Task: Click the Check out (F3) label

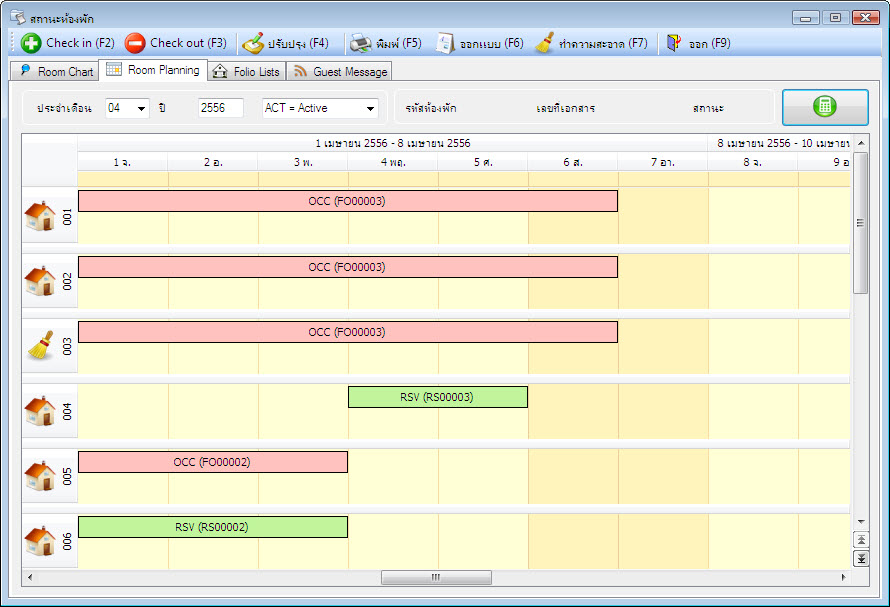Action: 188,43
